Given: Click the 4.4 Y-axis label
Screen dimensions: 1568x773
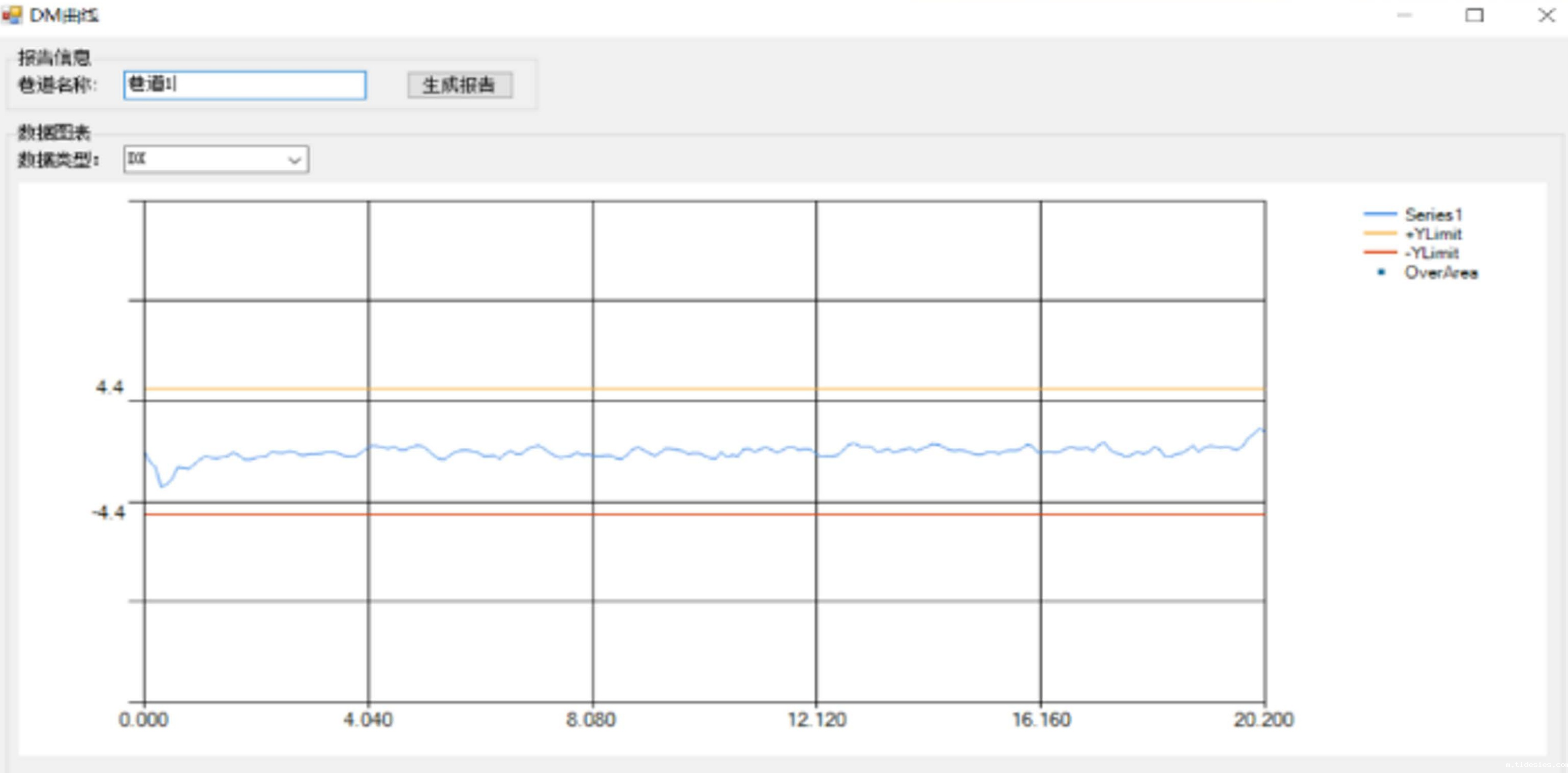Looking at the screenshot, I should point(109,387).
